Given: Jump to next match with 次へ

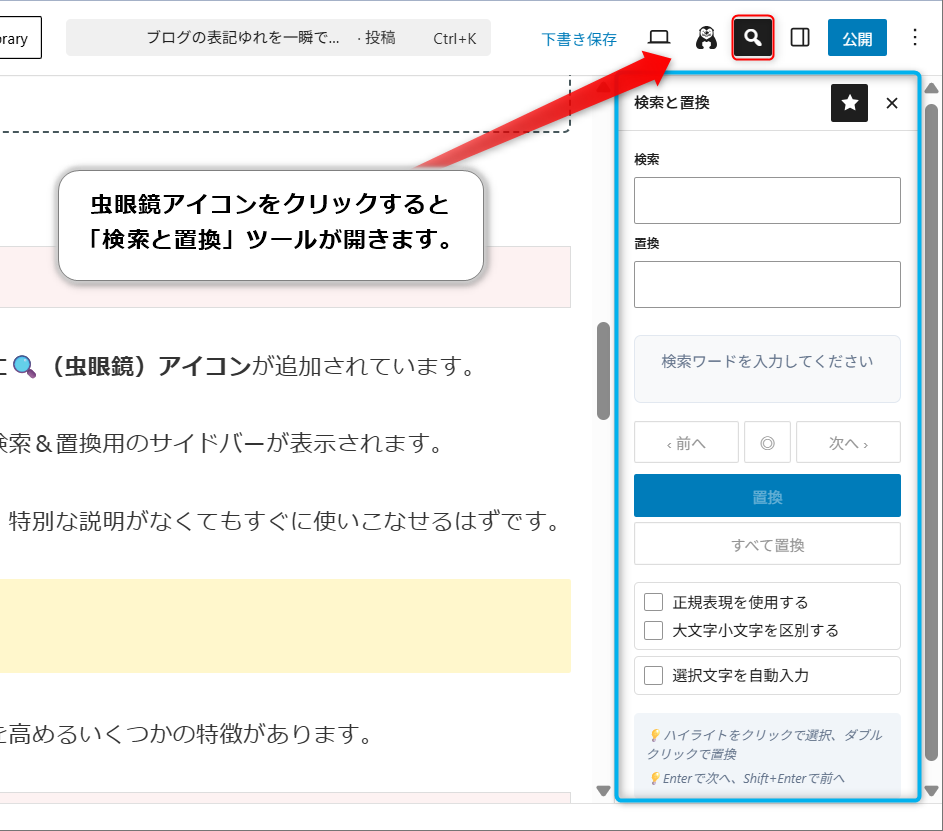Looking at the screenshot, I should (848, 442).
